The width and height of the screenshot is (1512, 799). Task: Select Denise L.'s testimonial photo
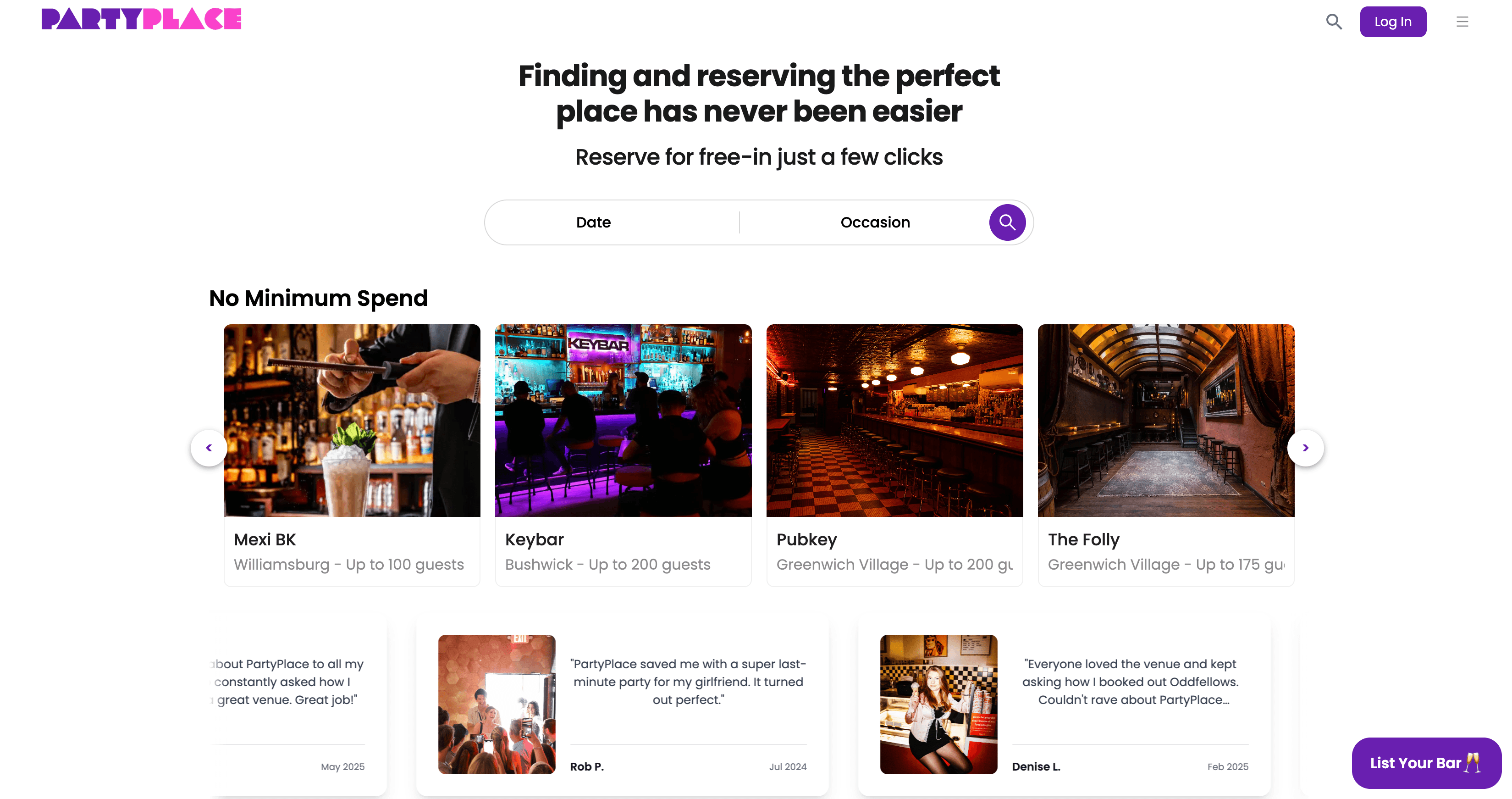(x=938, y=704)
